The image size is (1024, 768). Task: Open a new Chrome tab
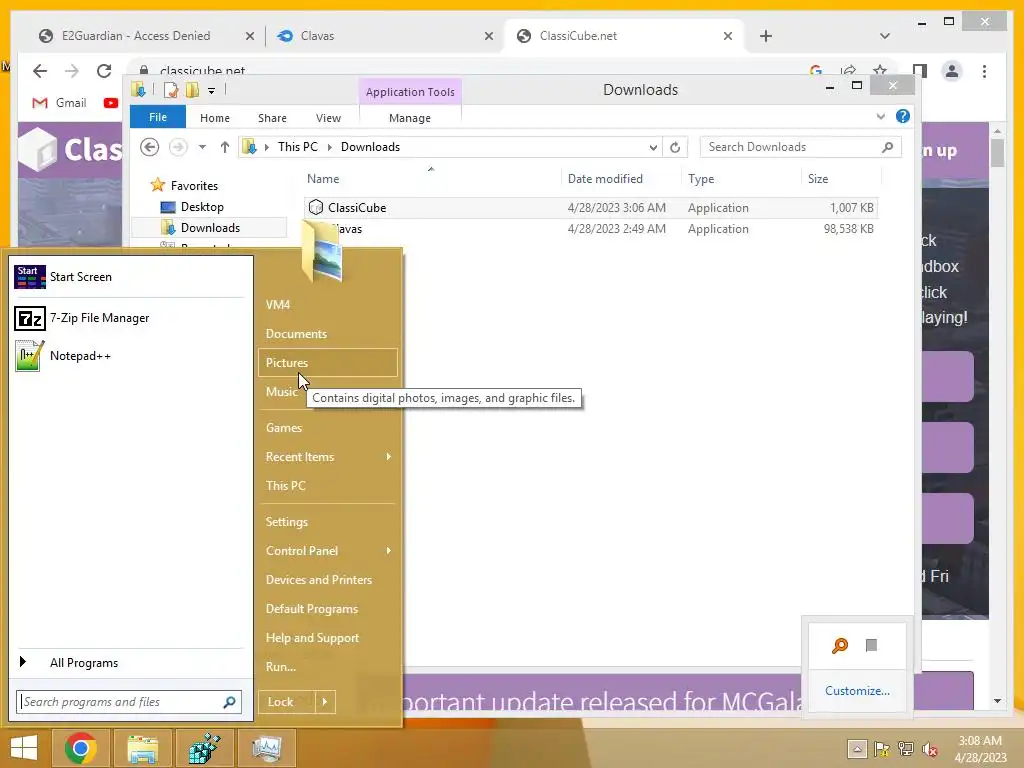(766, 36)
